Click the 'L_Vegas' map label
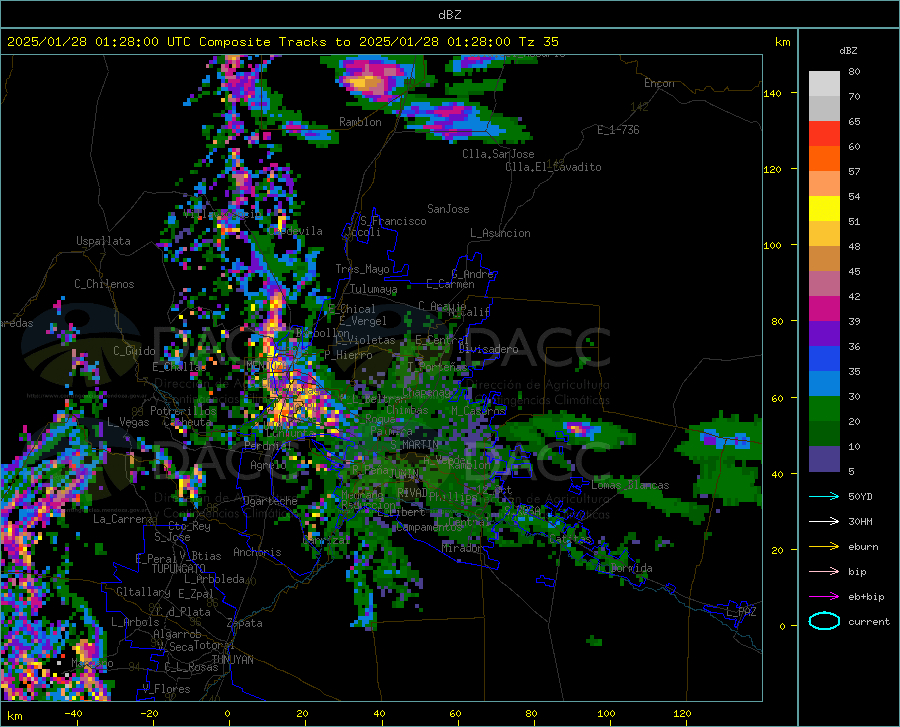The height and width of the screenshot is (727, 900). pos(128,422)
